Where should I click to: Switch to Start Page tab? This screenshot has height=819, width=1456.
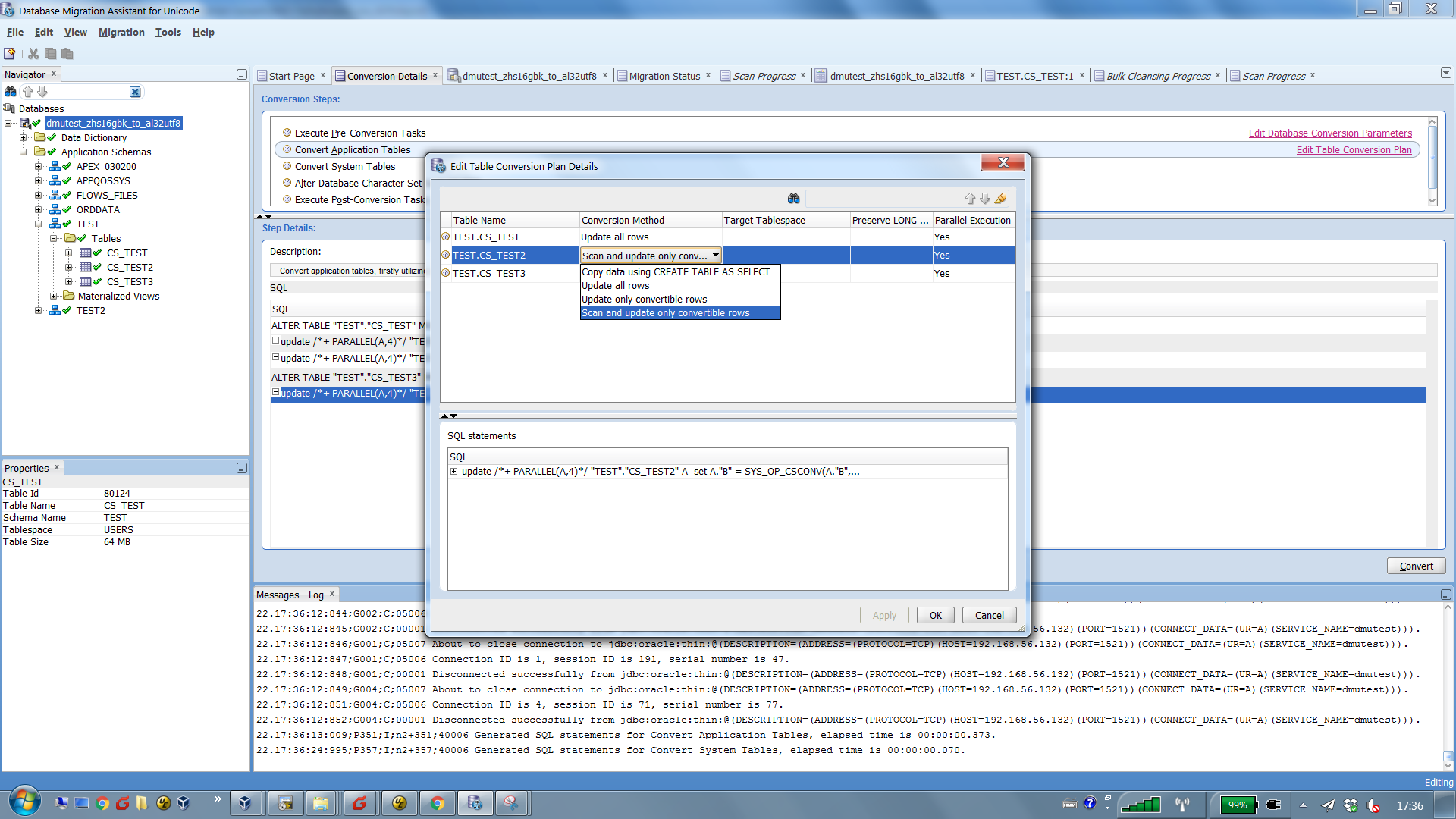pos(291,76)
